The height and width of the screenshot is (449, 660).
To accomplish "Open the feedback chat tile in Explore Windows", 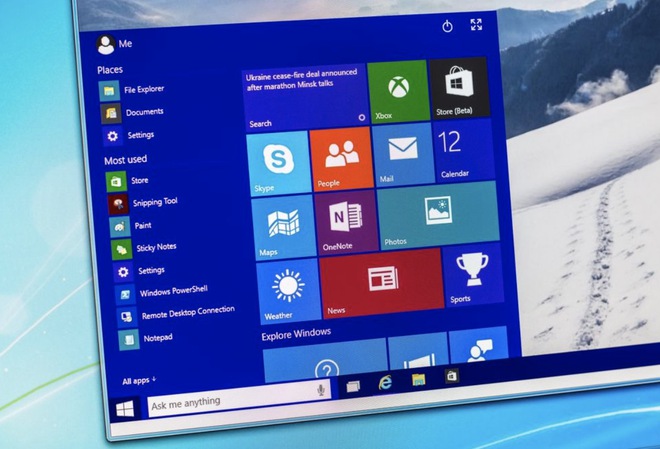I will pos(479,344).
